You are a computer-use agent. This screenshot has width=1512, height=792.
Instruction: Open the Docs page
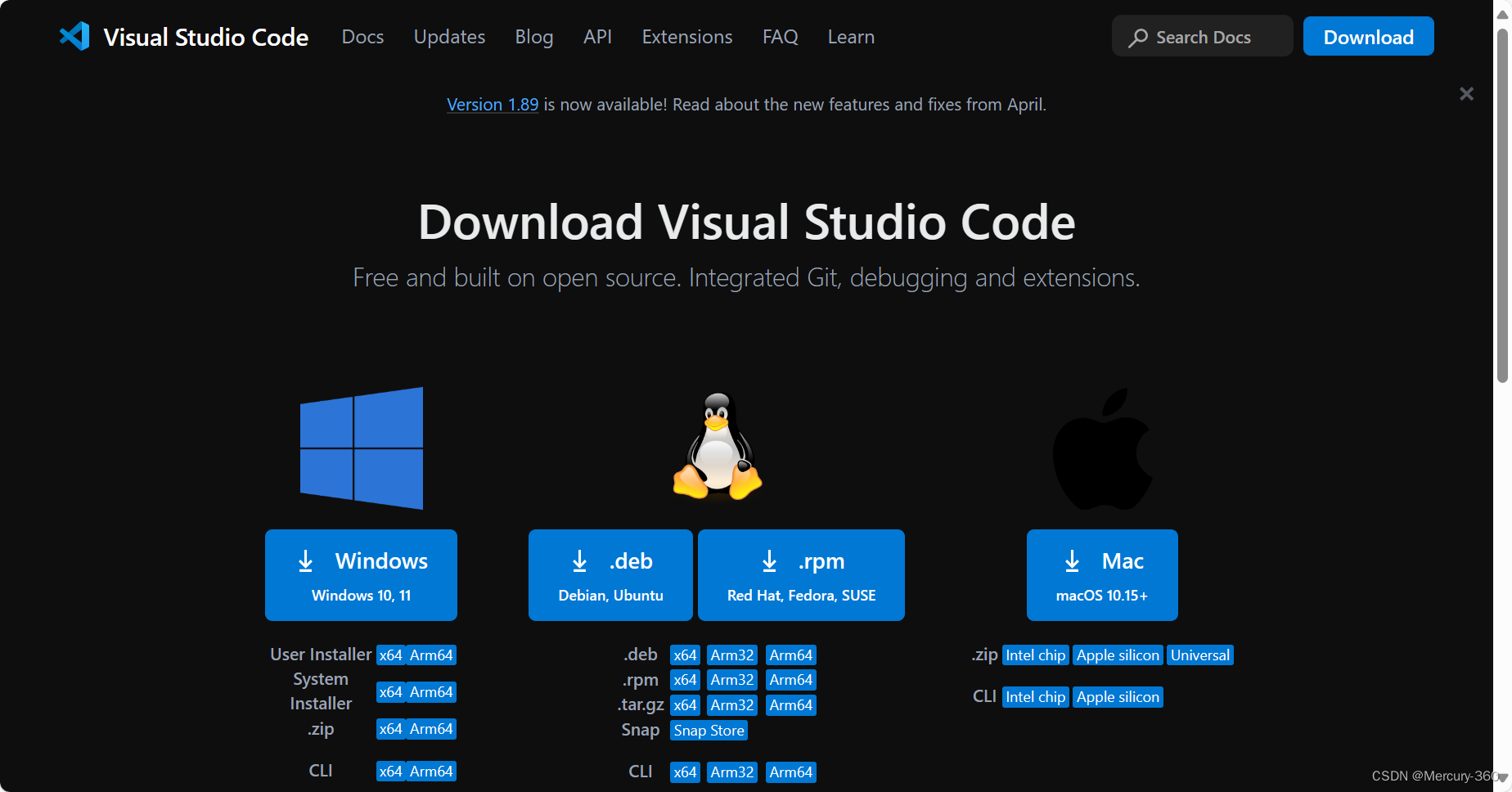coord(362,37)
